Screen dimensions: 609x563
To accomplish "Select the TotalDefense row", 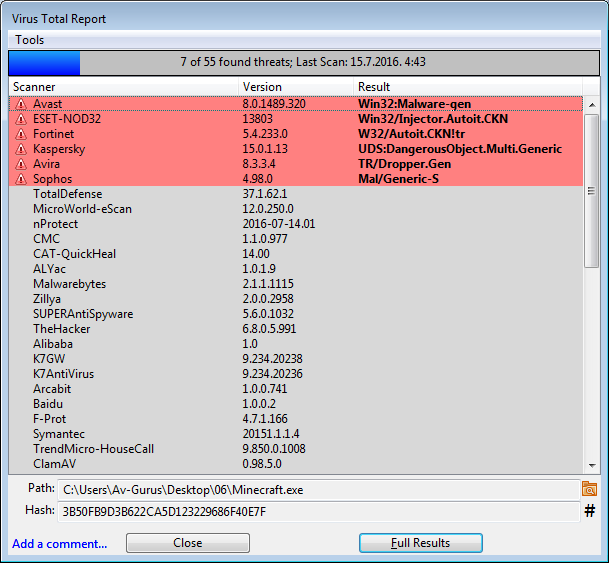I will click(296, 194).
